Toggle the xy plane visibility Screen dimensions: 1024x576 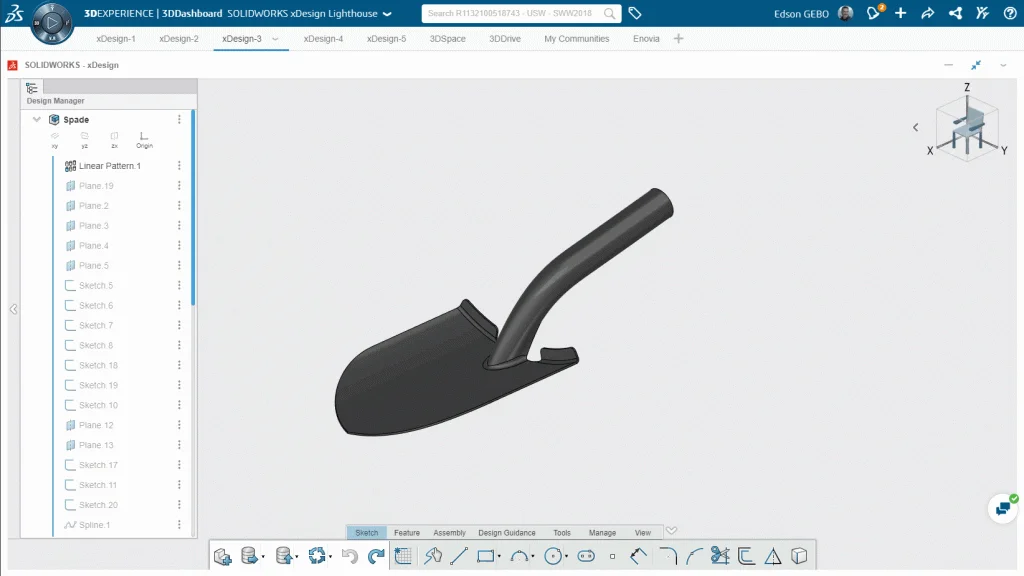pyautogui.click(x=55, y=139)
